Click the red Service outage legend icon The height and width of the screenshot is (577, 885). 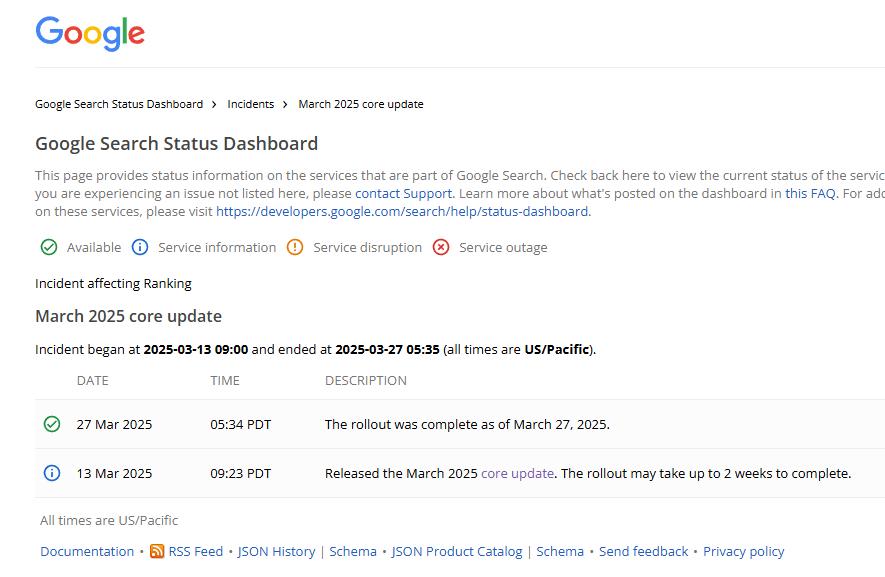click(441, 247)
